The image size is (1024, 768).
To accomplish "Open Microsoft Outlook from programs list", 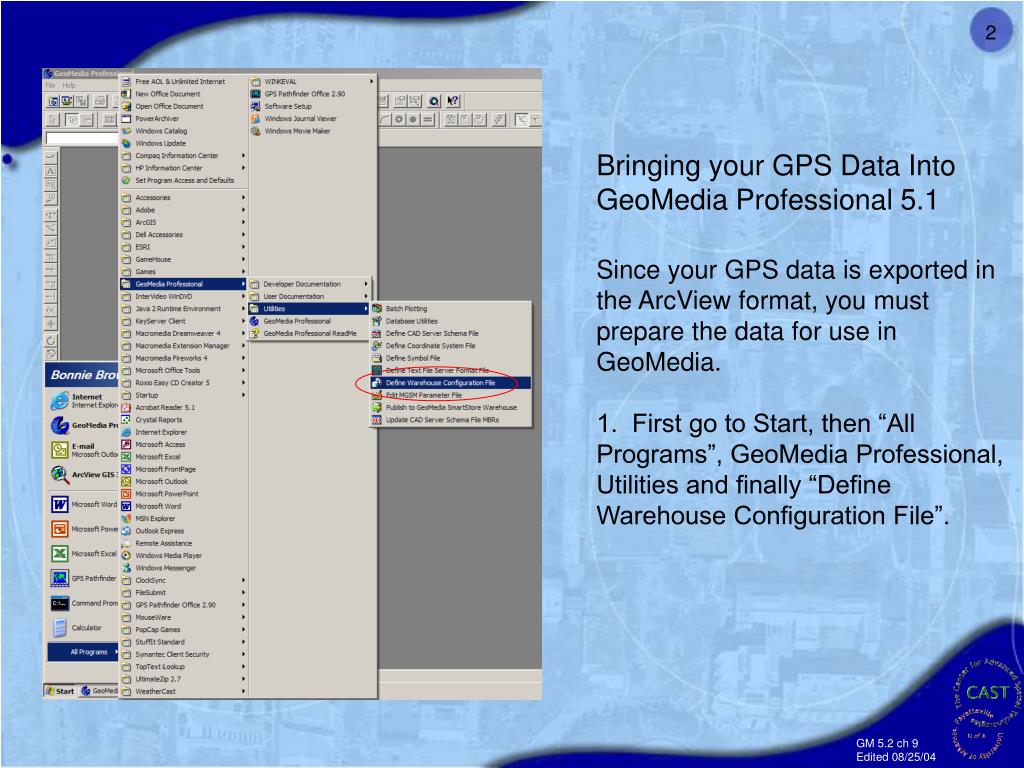I will pos(184,481).
